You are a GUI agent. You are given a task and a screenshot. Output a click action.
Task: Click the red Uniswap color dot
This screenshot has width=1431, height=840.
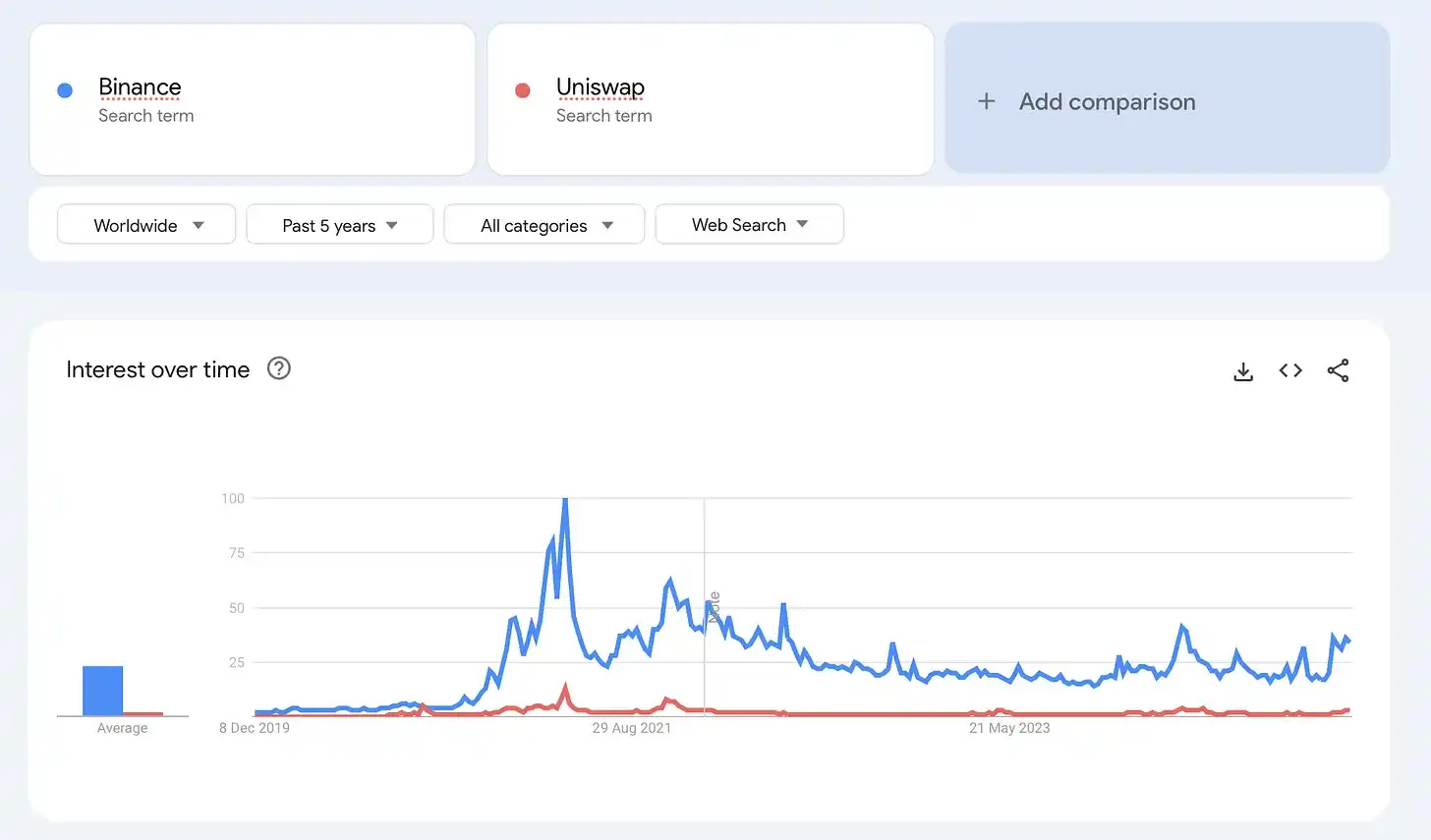[x=523, y=90]
